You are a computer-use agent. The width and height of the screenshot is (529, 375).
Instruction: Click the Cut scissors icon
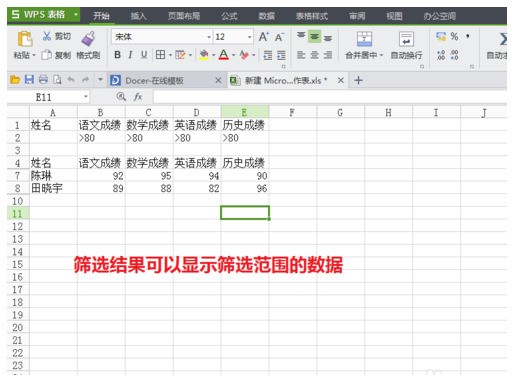pyautogui.click(x=47, y=36)
